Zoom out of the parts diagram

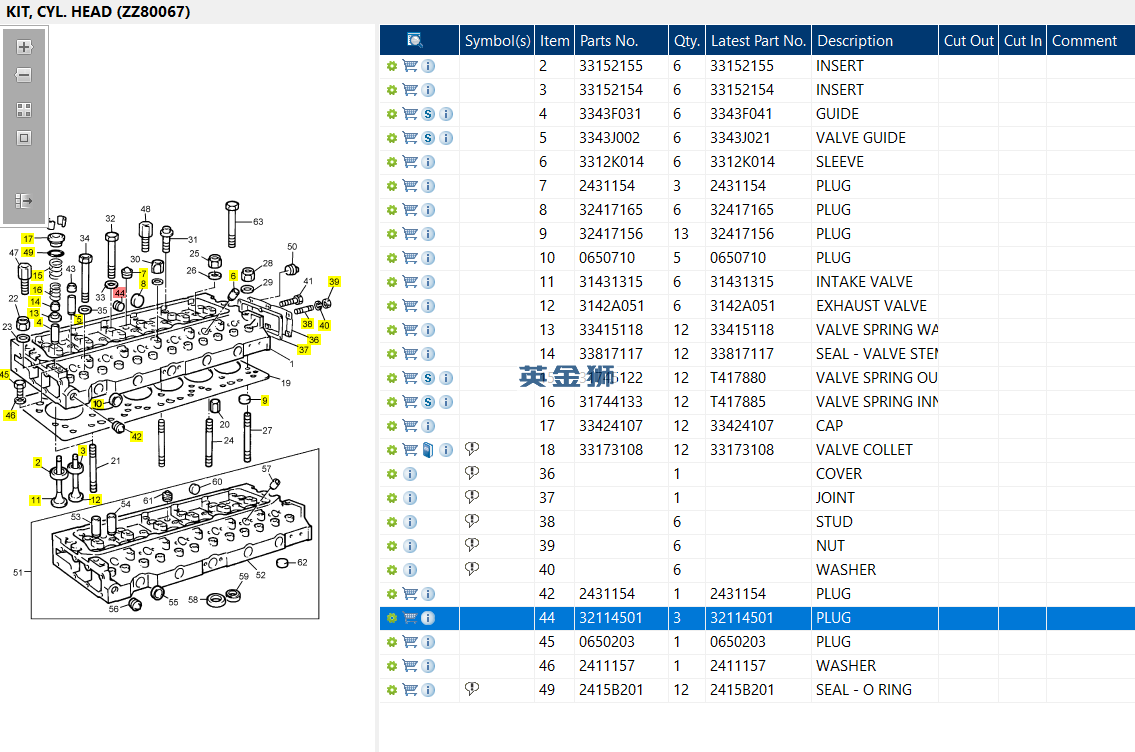pyautogui.click(x=24, y=75)
